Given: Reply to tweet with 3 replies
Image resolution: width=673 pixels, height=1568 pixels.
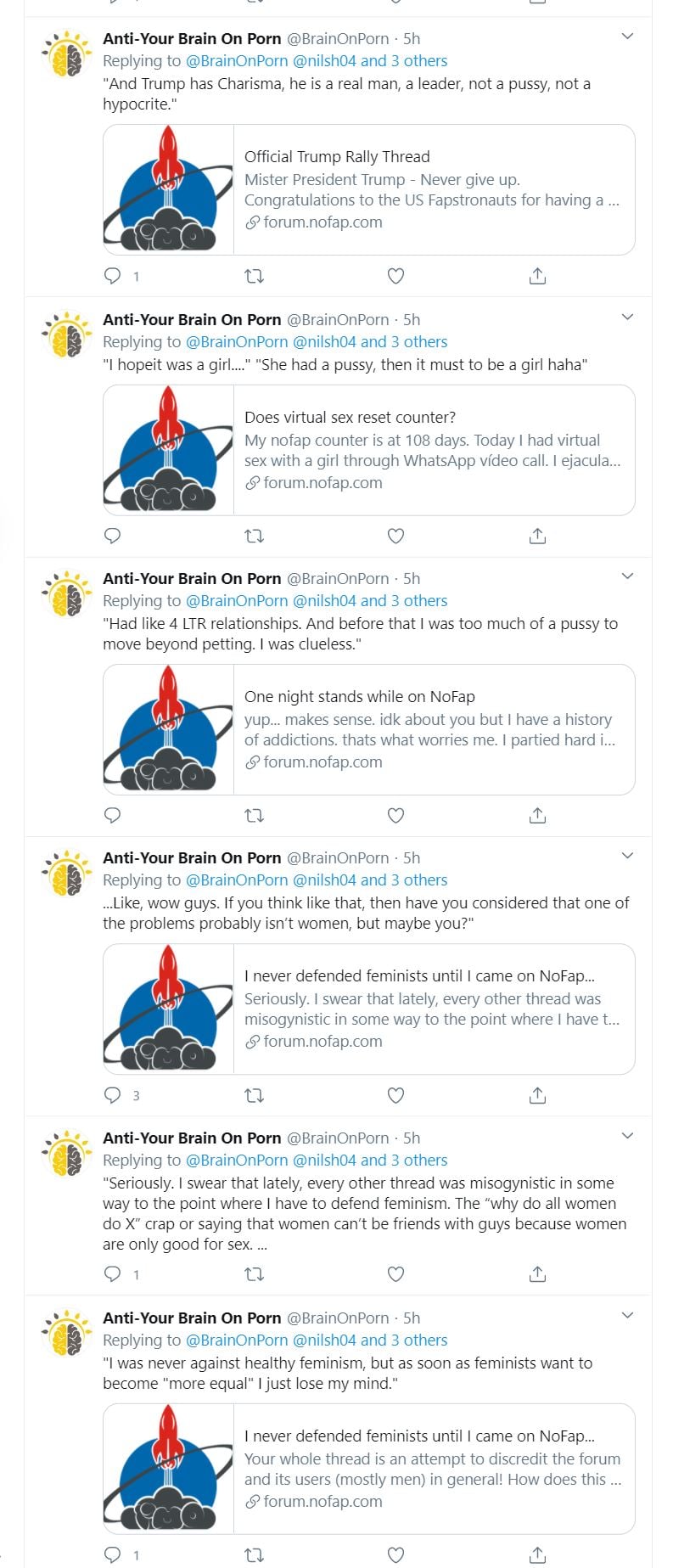Looking at the screenshot, I should click(x=112, y=1095).
